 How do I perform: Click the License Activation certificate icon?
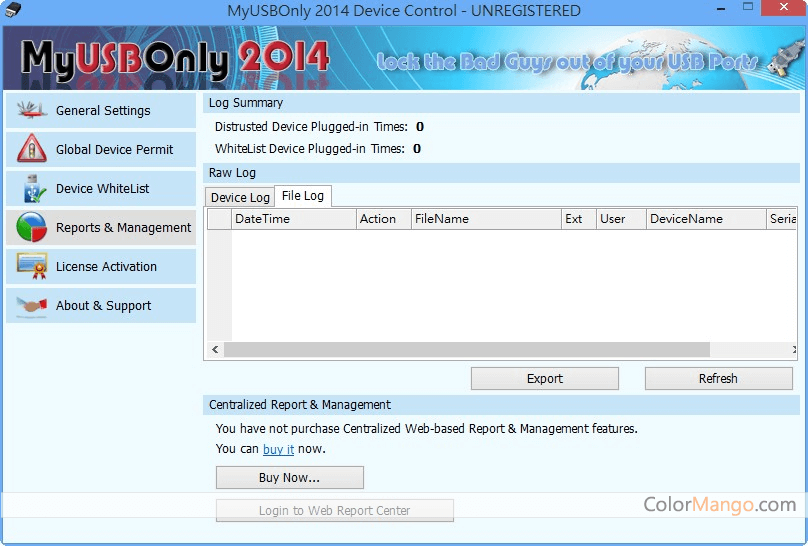[31, 267]
